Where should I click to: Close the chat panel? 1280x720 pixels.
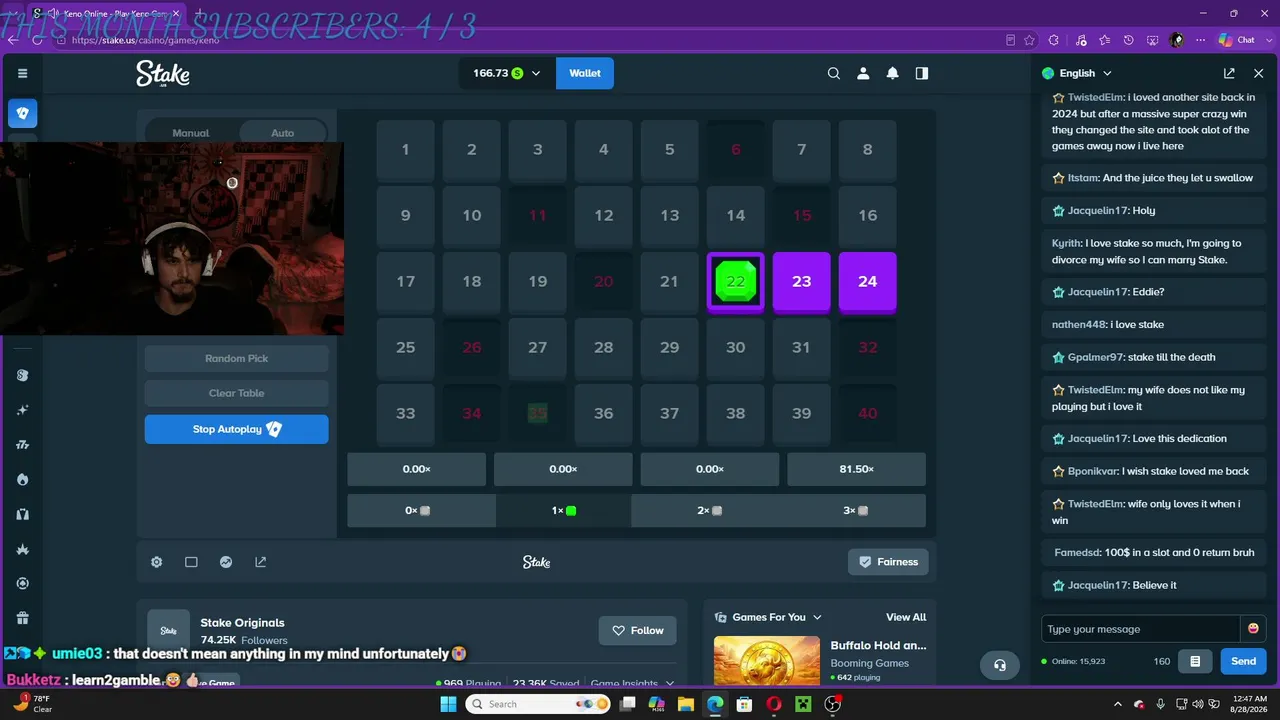1259,73
